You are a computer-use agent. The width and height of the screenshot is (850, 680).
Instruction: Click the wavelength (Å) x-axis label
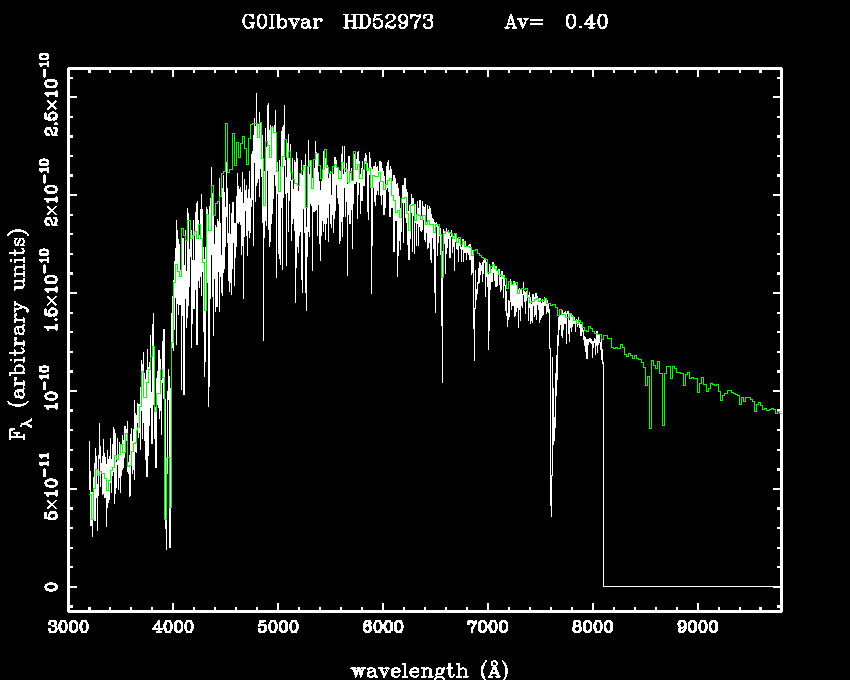(424, 669)
